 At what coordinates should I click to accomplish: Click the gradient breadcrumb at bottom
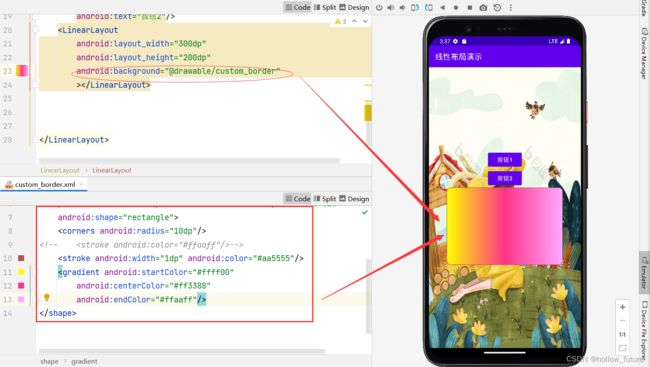tap(84, 361)
